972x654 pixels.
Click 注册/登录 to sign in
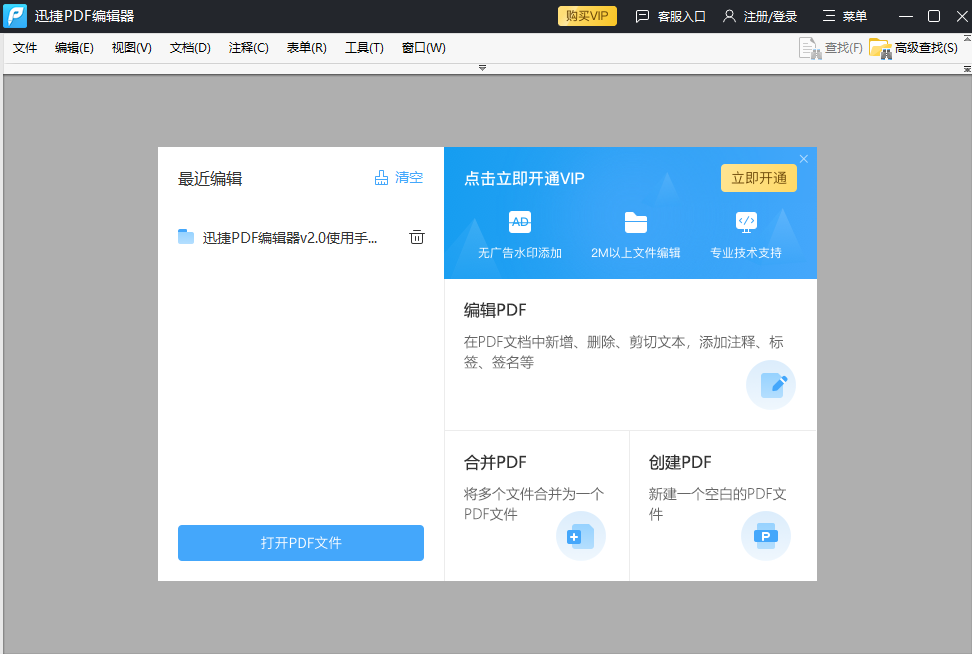coord(760,16)
